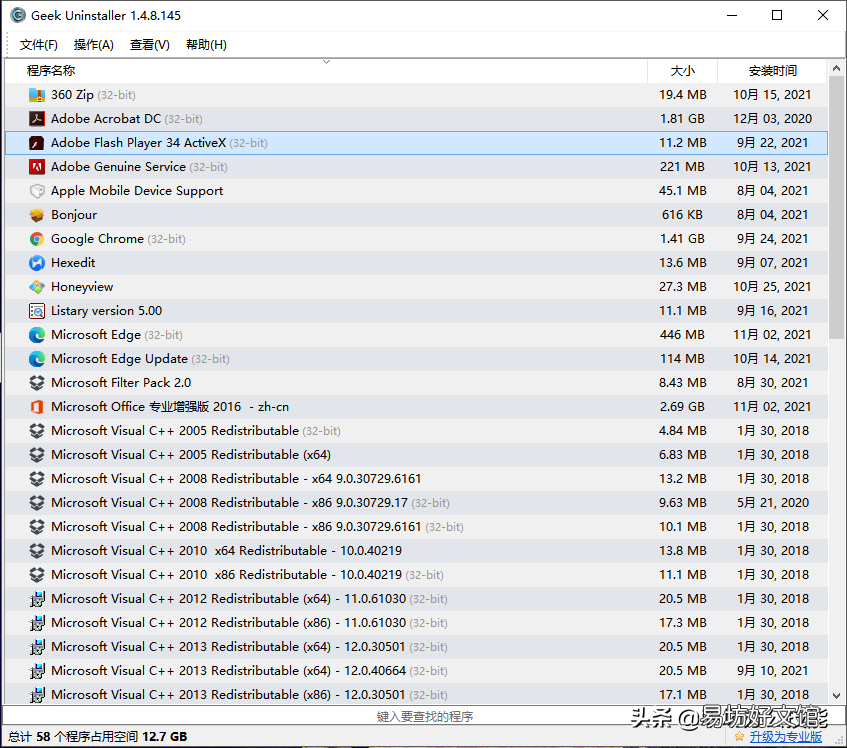This screenshot has width=847, height=748.
Task: Click the sort indicator chevron above the list
Action: [x=326, y=62]
